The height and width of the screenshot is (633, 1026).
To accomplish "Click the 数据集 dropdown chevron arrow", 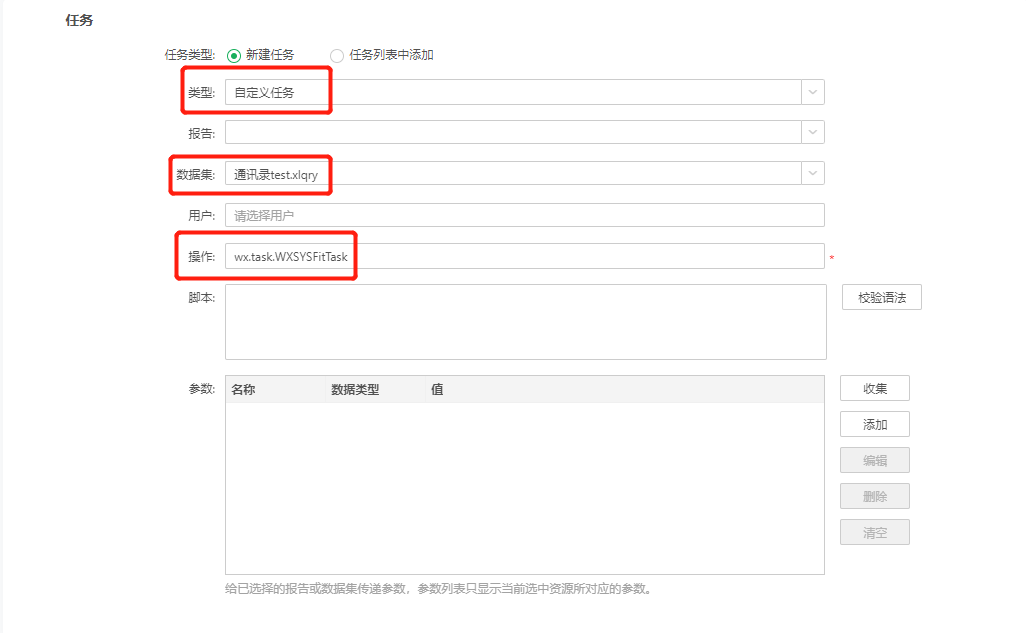I will click(815, 172).
